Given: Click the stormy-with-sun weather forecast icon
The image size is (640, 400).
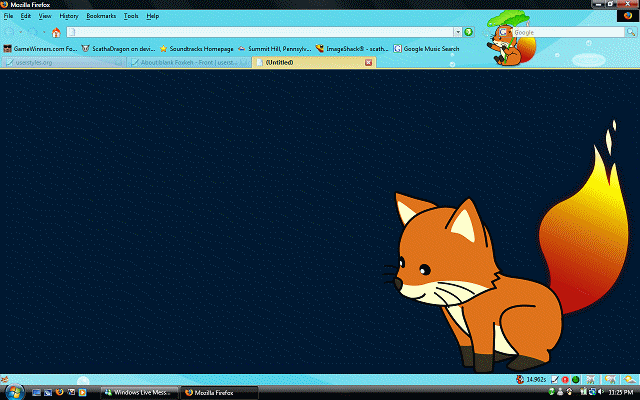Looking at the screenshot, I should click(610, 379).
